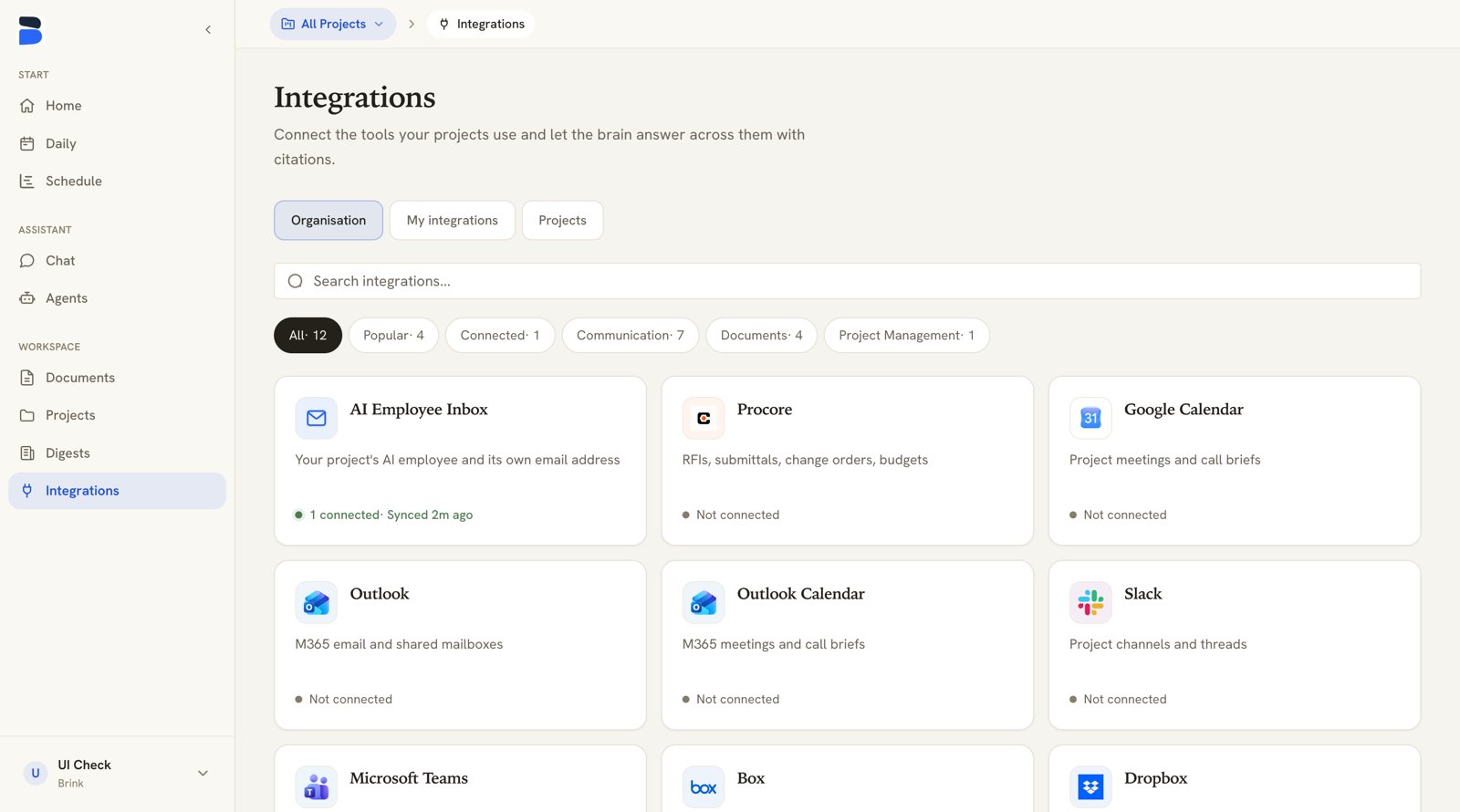Viewport: 1460px width, 812px height.
Task: Click the Outlook logo icon
Action: pos(317,602)
